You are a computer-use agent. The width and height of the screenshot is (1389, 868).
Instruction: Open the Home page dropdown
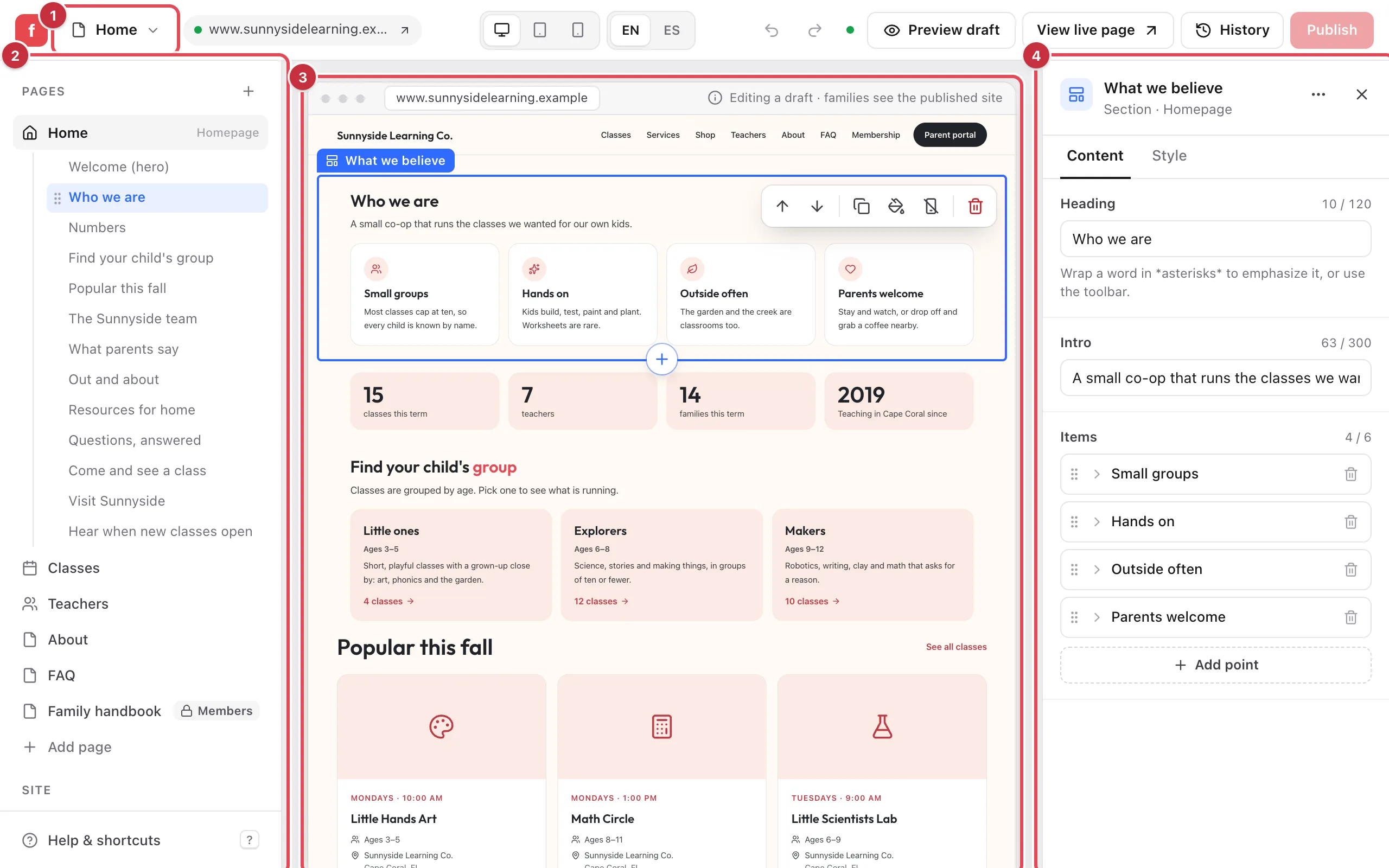click(x=116, y=30)
